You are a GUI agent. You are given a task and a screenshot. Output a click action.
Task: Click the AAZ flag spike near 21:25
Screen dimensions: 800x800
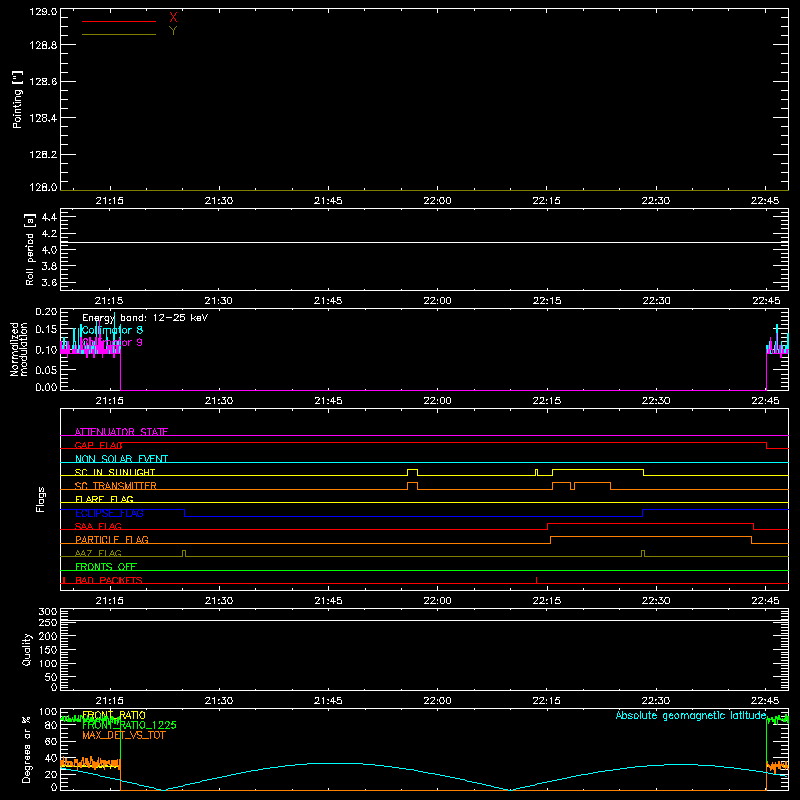pyautogui.click(x=184, y=553)
